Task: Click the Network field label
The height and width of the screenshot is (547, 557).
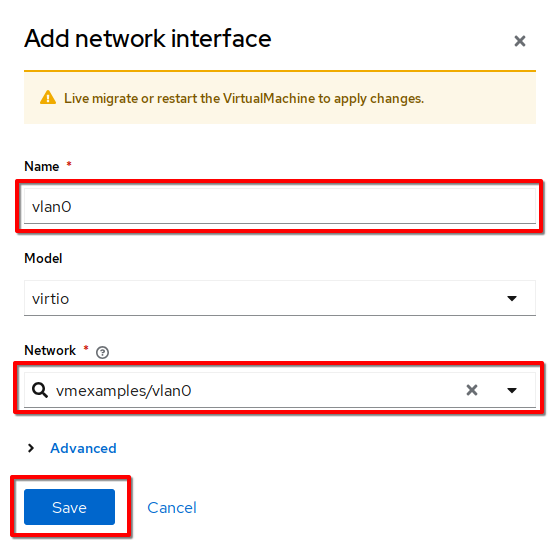Action: tap(50, 350)
